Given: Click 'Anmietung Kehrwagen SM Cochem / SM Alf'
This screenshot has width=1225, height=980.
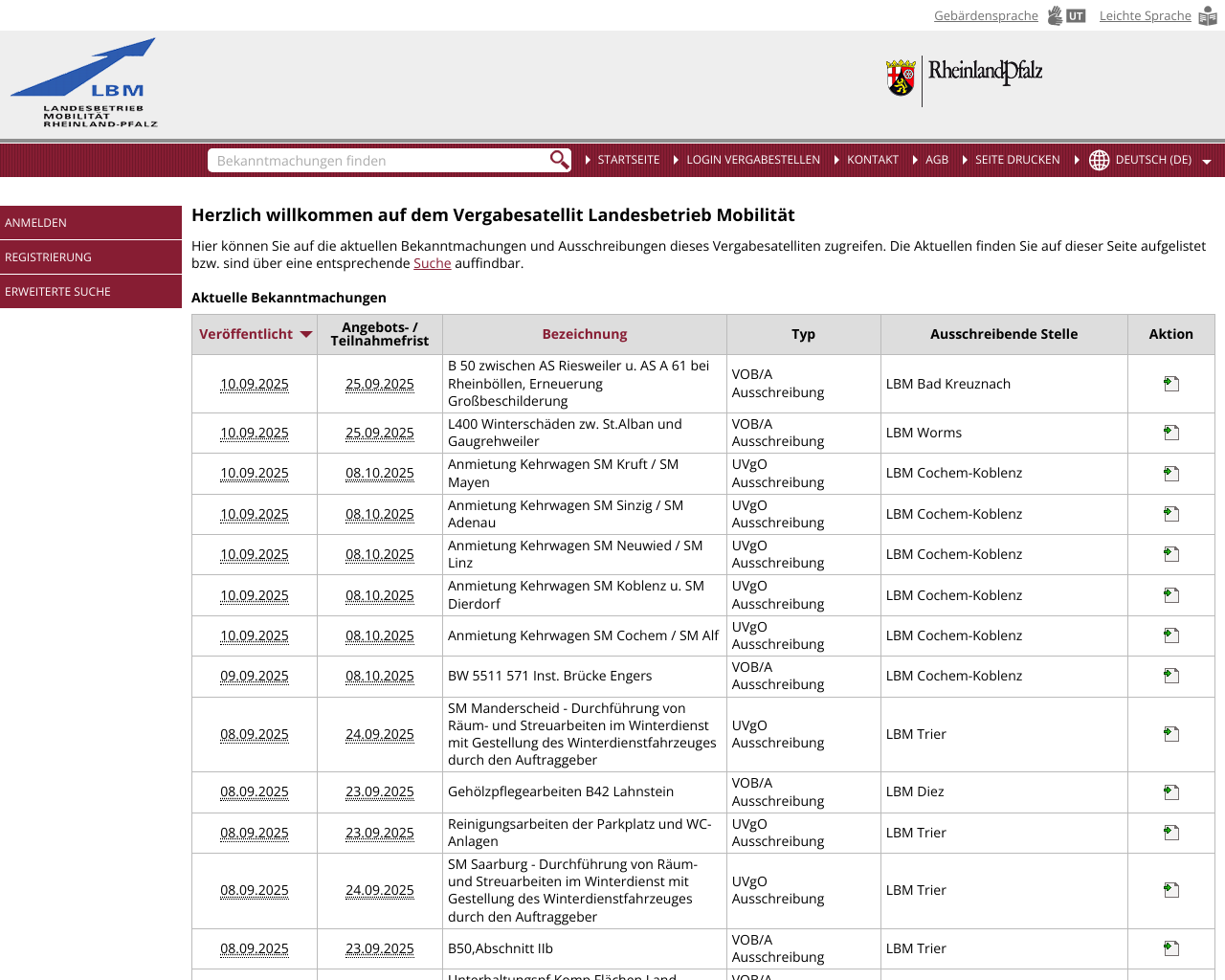Looking at the screenshot, I should (x=583, y=635).
